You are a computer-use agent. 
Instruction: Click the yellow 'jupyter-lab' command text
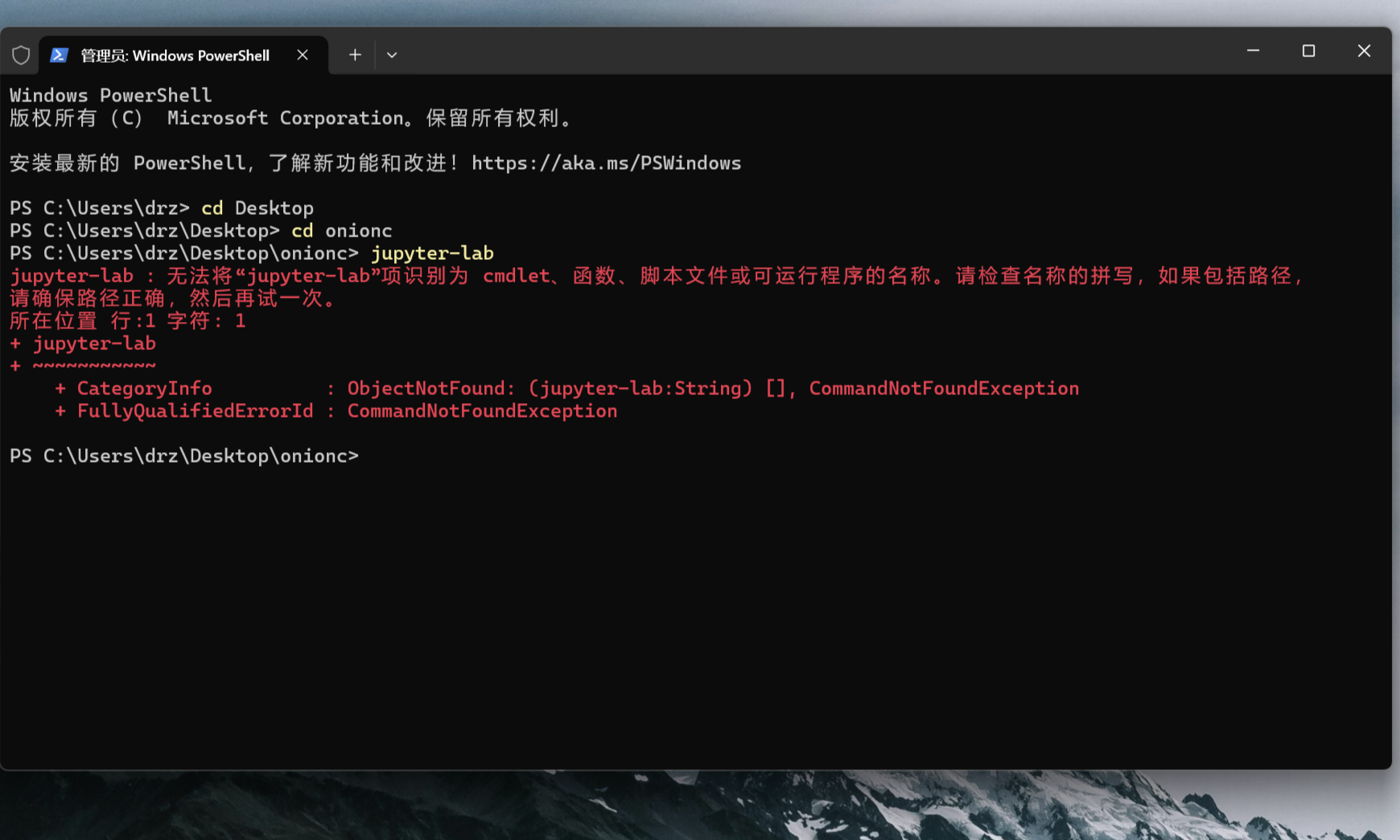tap(432, 253)
